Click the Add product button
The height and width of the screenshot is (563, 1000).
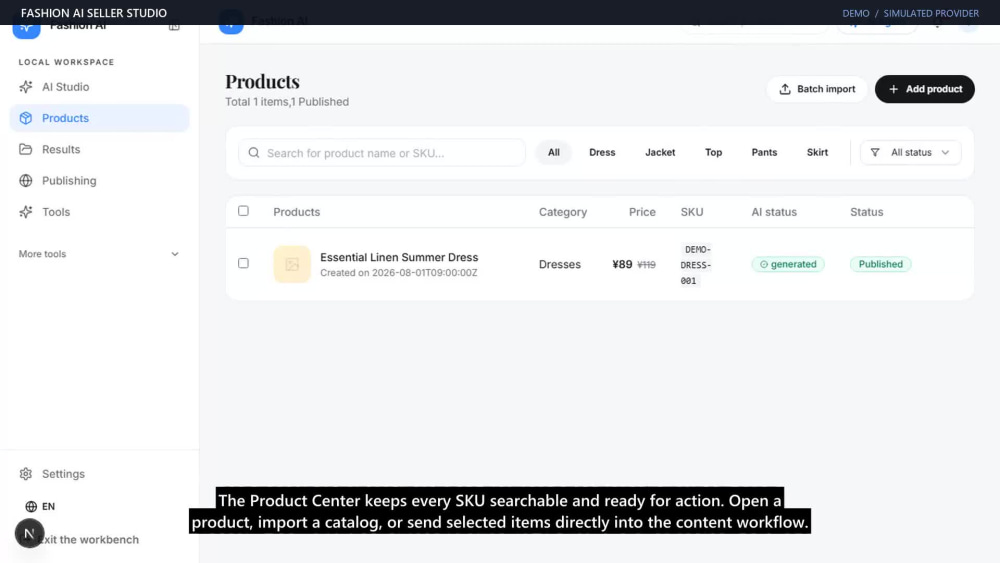click(x=925, y=89)
